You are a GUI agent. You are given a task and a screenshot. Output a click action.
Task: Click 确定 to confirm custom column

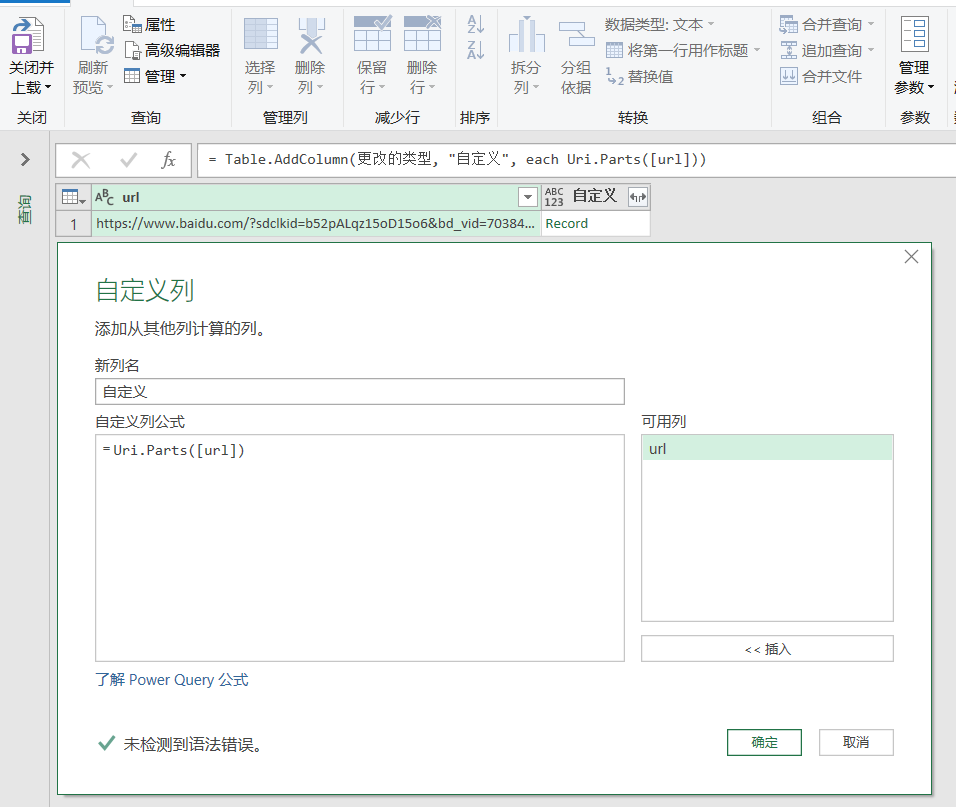point(764,742)
